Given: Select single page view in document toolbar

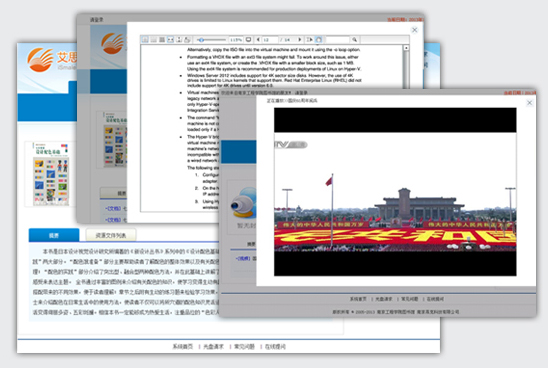Looking at the screenshot, I should click(145, 39).
